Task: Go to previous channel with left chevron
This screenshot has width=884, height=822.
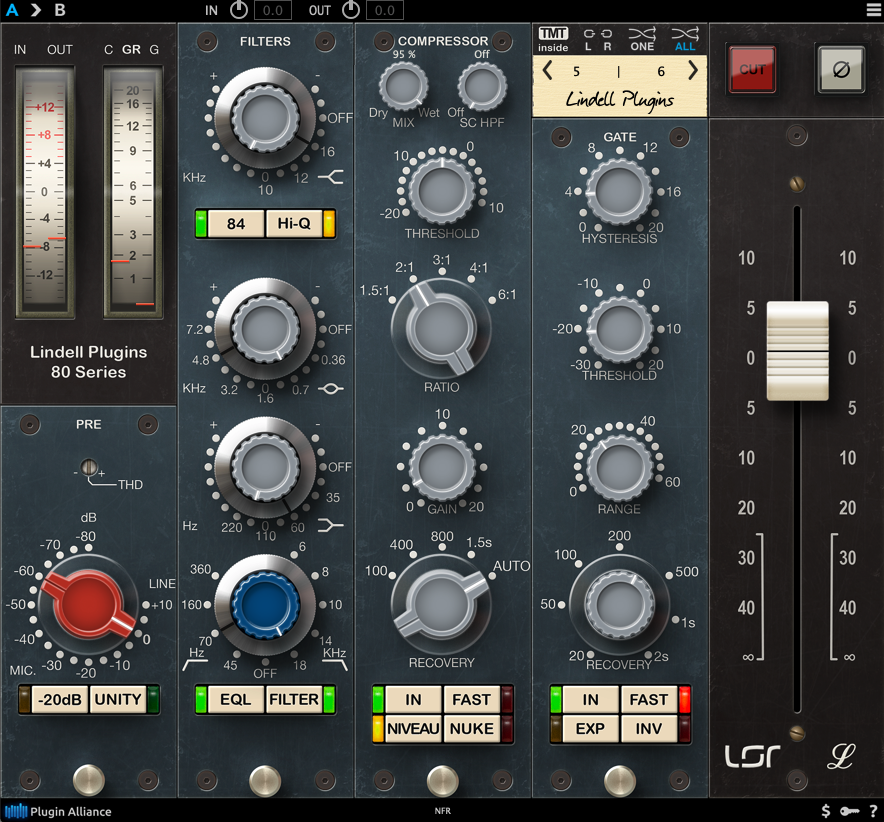Action: click(548, 71)
